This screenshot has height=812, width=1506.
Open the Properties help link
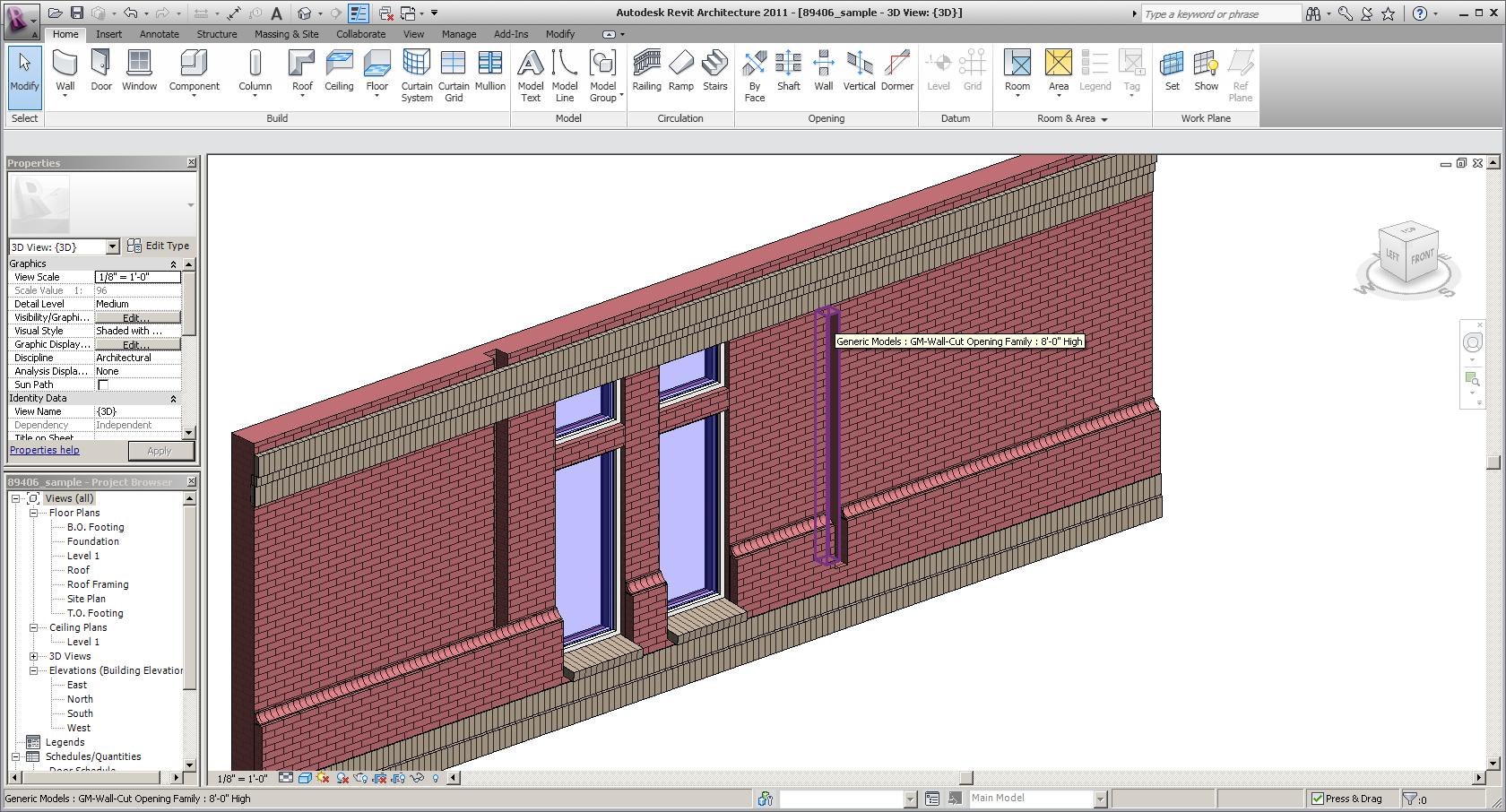point(44,450)
